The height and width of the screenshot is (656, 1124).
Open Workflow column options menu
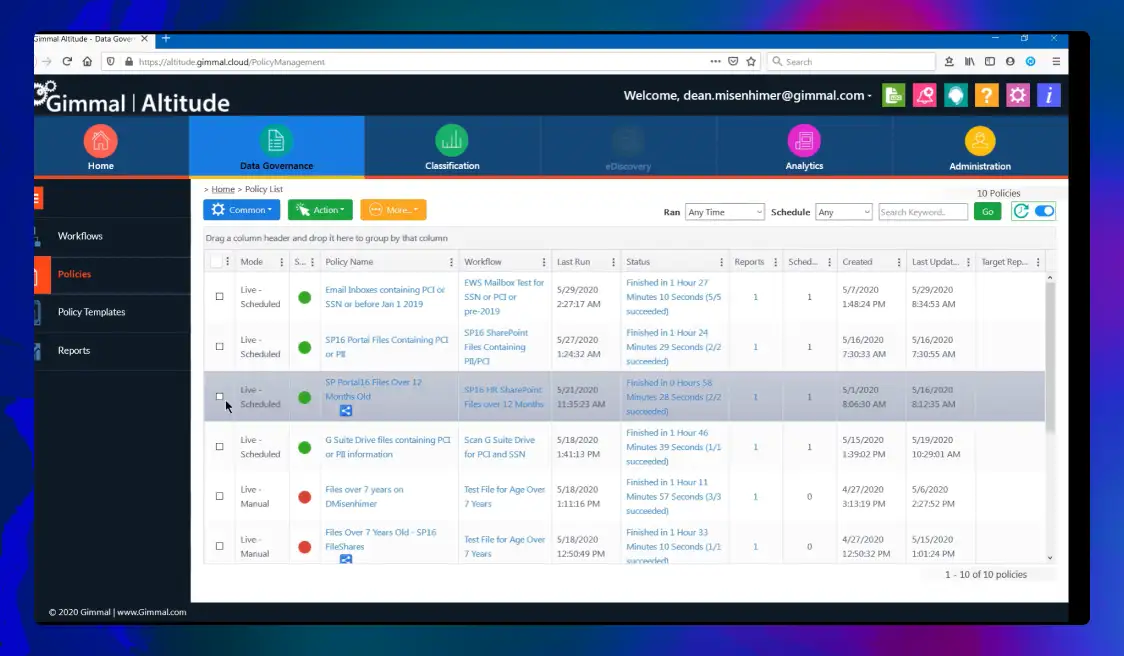(543, 262)
